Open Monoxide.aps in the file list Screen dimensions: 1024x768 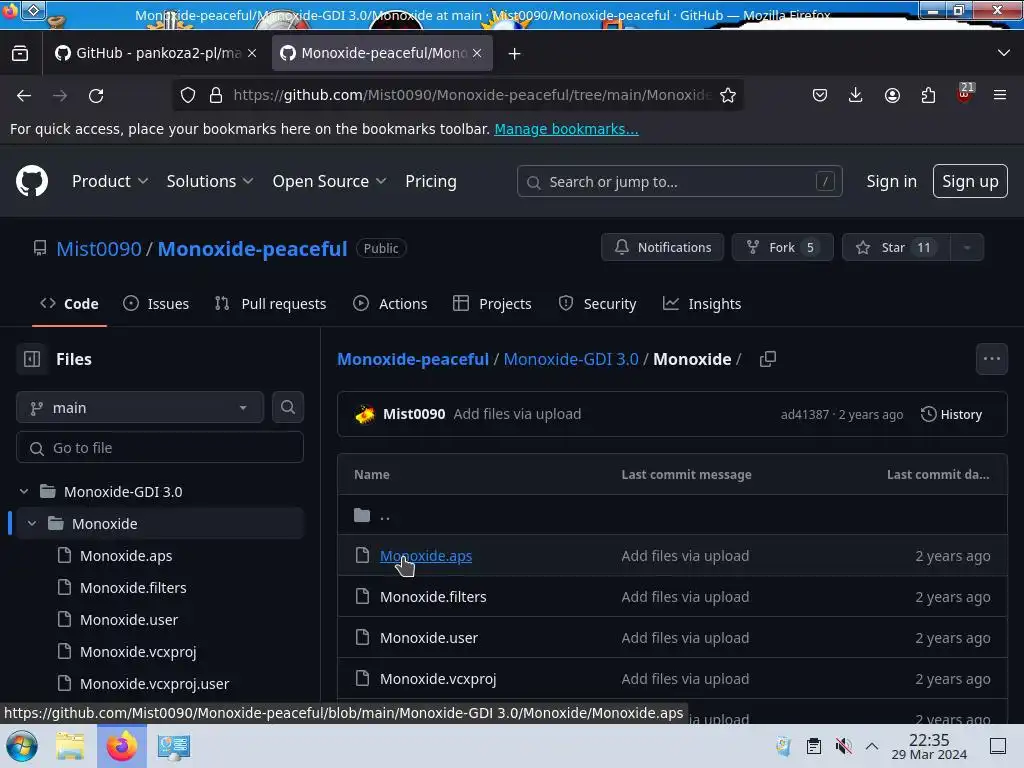pos(426,556)
